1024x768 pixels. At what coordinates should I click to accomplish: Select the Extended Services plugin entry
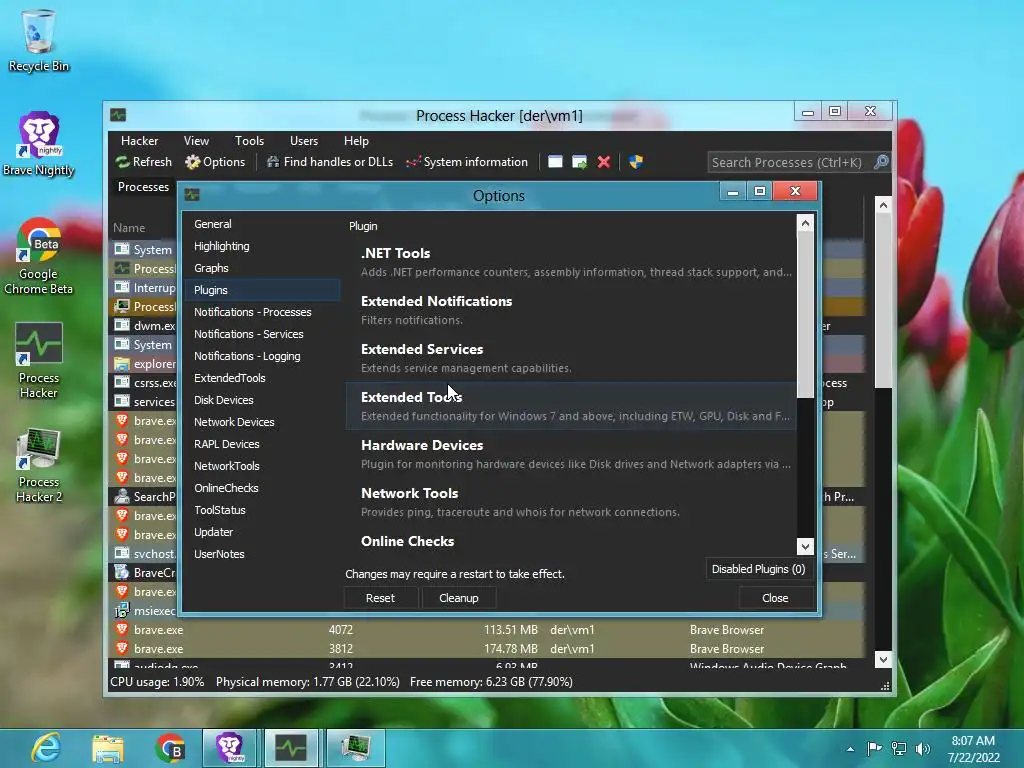(571, 358)
